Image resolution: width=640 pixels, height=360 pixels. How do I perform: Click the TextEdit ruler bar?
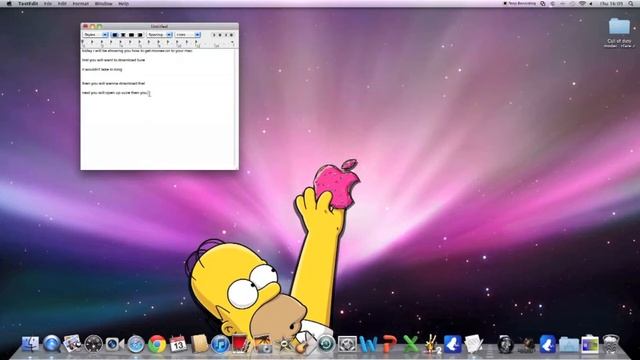(160, 43)
